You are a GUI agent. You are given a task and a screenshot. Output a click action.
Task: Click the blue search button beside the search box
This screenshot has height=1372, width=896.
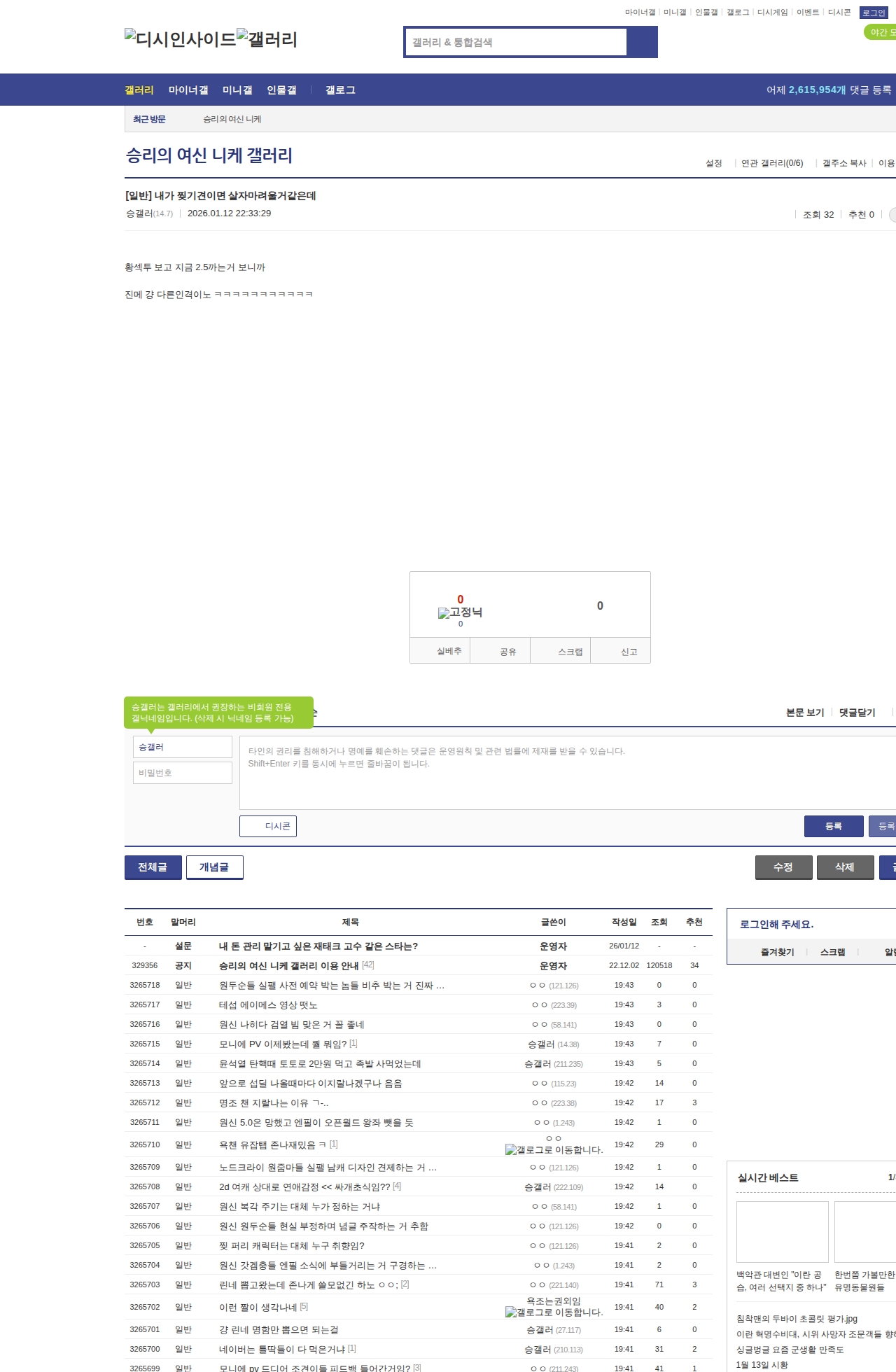(642, 42)
